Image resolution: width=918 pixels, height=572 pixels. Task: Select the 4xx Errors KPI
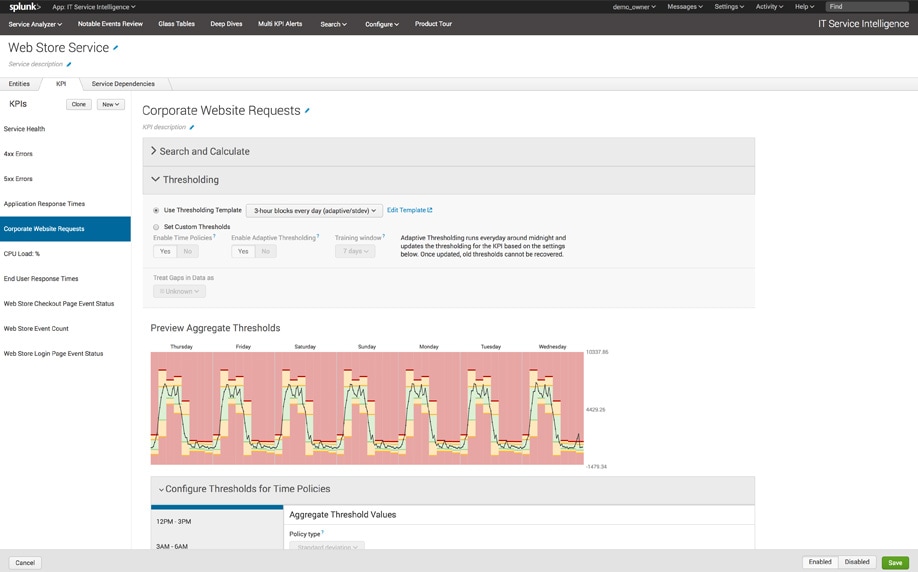65,154
